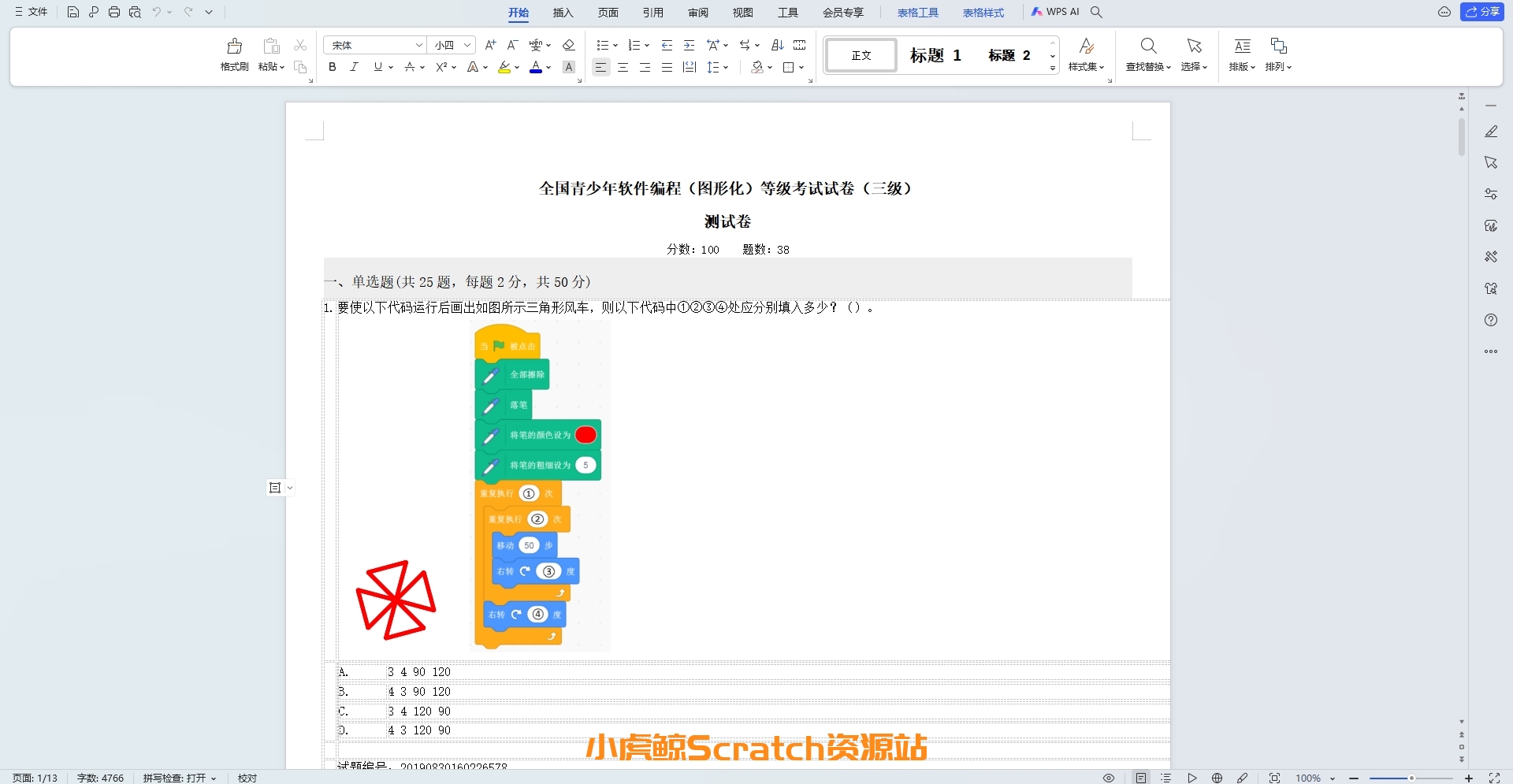1513x784 pixels.
Task: Toggle eye protection mode in the status bar
Action: click(x=1109, y=778)
